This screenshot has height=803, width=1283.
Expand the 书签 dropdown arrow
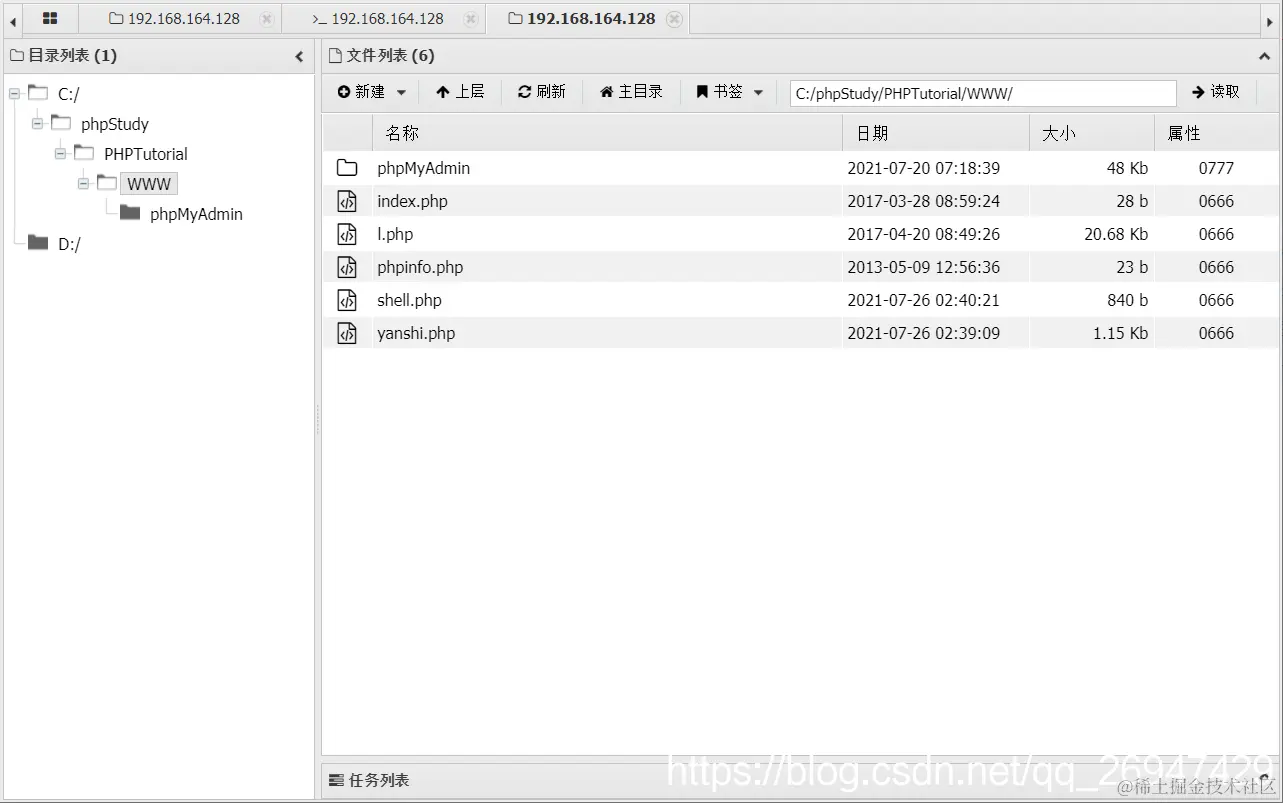click(x=758, y=92)
